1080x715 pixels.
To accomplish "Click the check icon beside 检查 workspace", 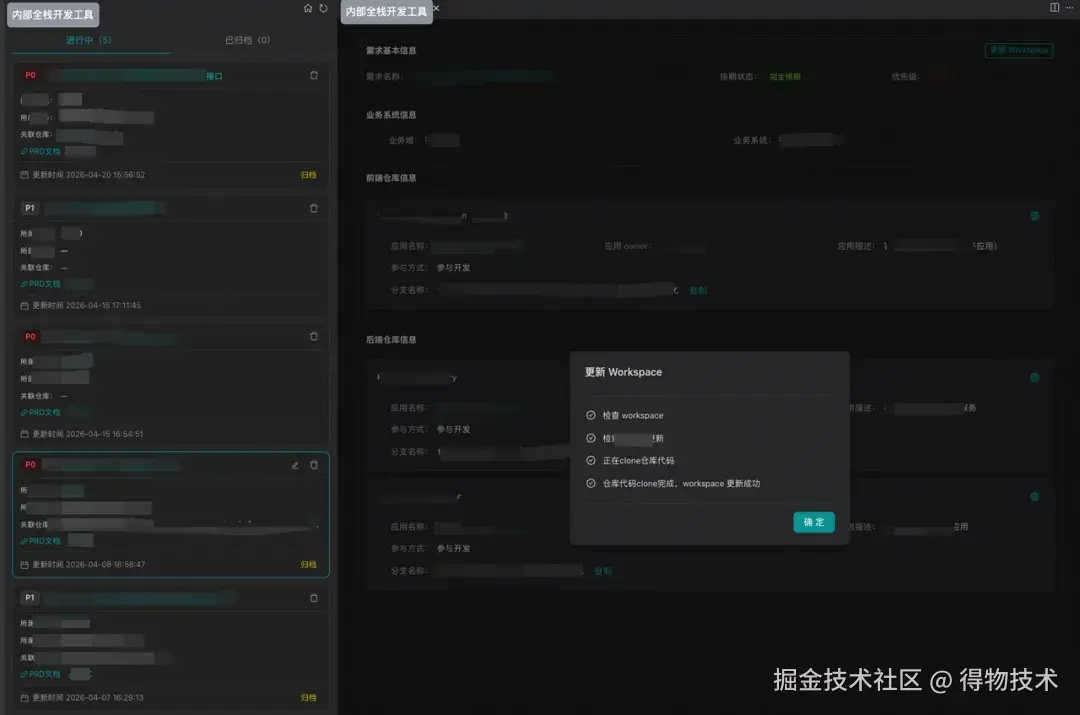I will tap(591, 415).
